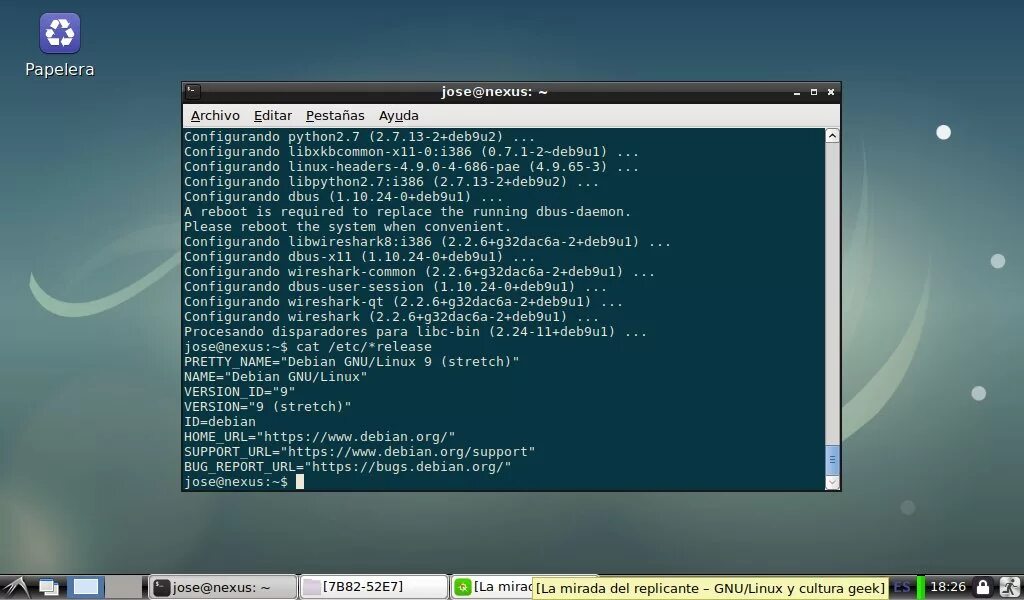Click the line 'cat /etc/*release' in terminal
1024x600 pixels.
click(x=364, y=347)
